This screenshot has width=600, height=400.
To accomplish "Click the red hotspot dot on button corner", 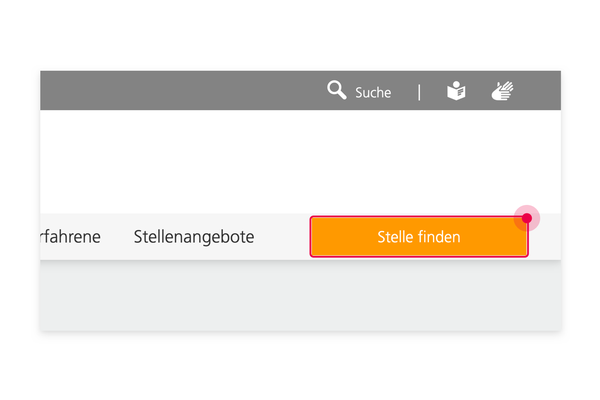I will 527,218.
